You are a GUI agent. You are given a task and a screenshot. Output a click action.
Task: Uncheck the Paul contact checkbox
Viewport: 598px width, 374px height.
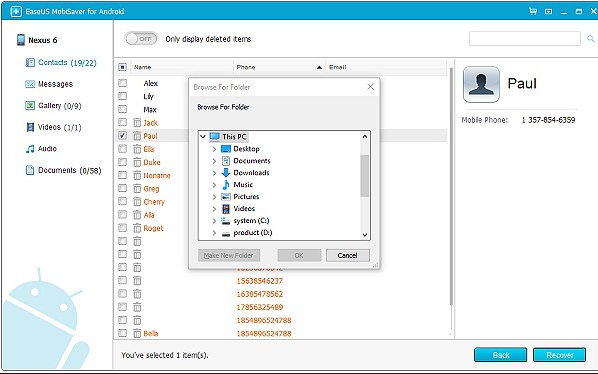pos(122,135)
